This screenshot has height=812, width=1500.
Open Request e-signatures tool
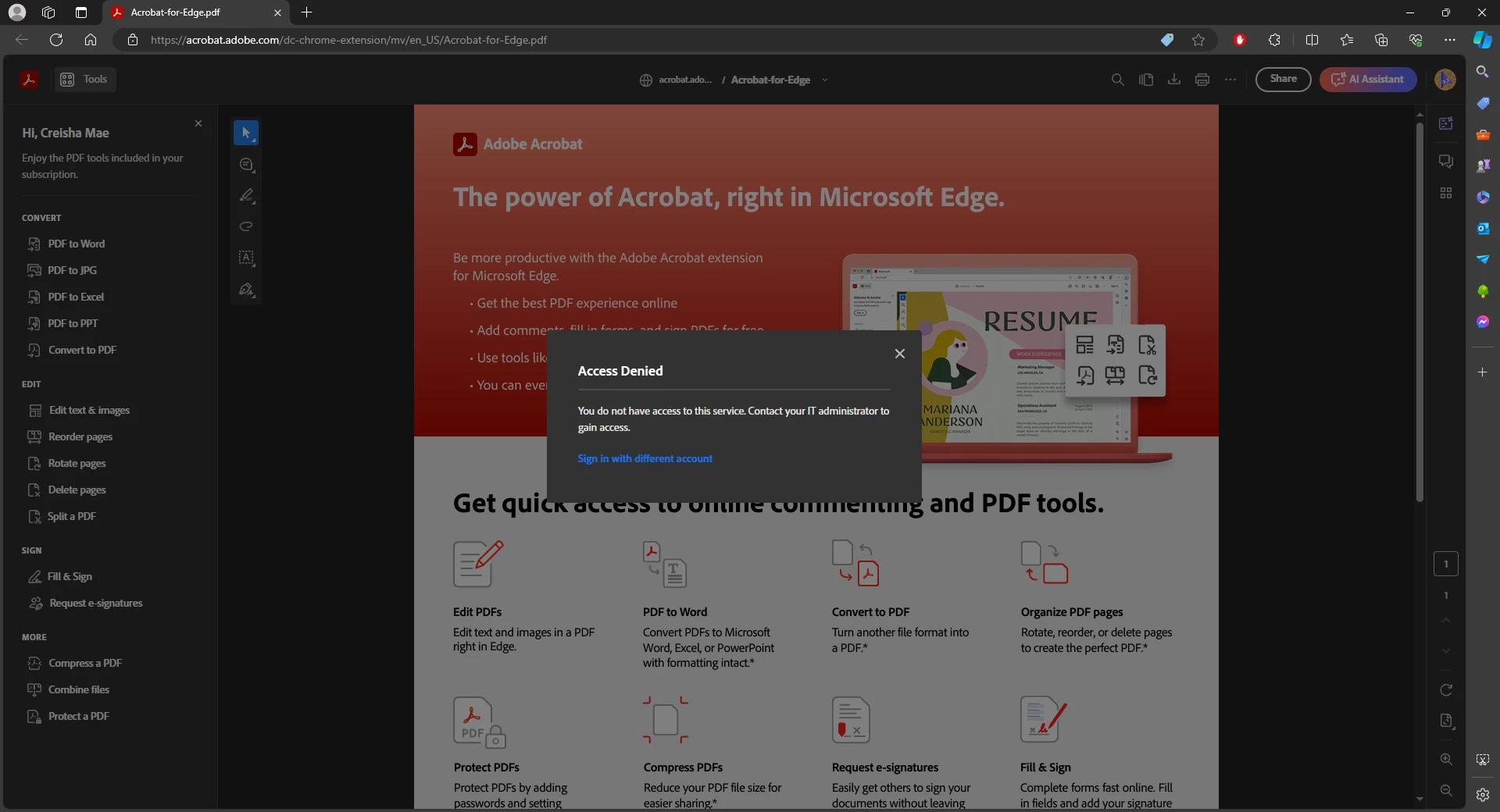pos(85,603)
